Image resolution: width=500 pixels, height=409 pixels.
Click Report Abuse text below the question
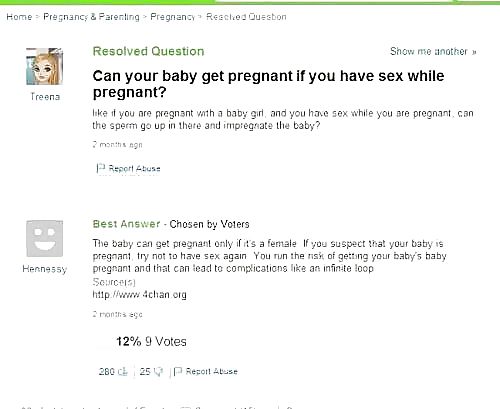134,168
